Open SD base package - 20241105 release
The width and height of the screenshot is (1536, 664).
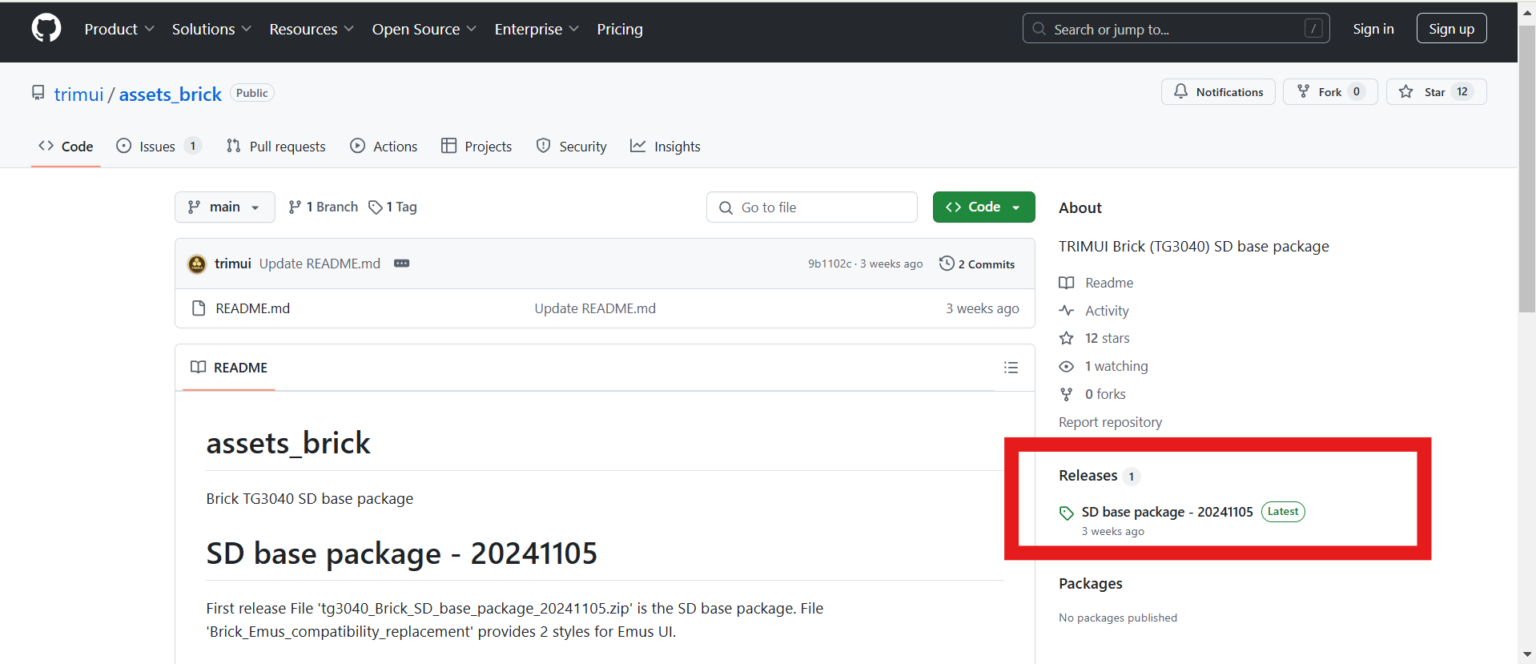(1167, 512)
